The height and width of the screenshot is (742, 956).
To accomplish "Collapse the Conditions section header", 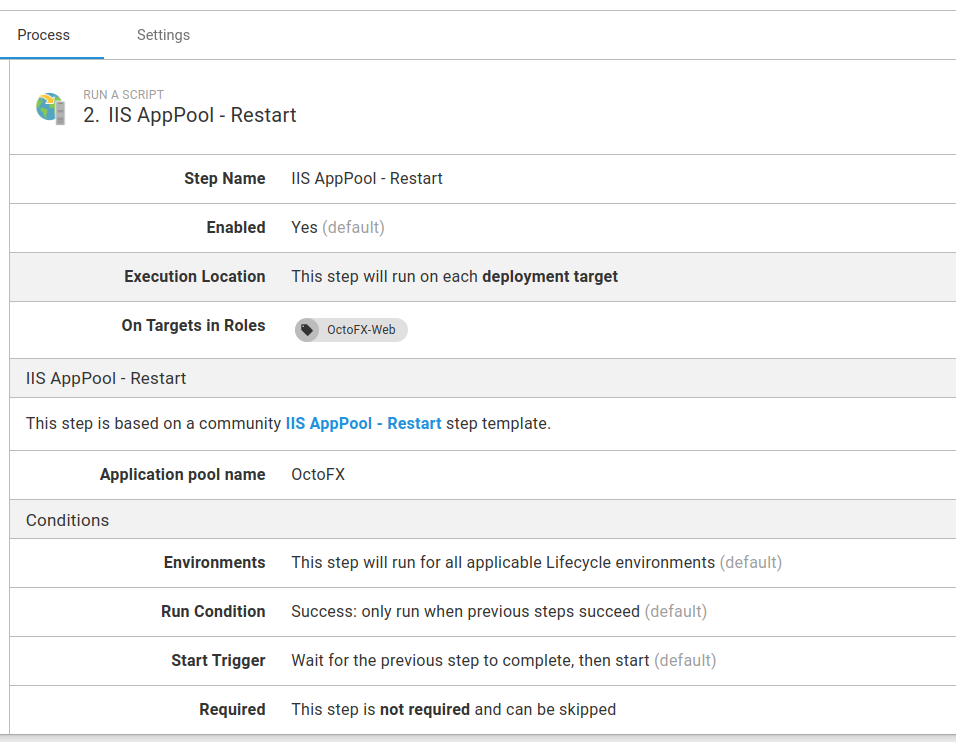I will point(68,521).
